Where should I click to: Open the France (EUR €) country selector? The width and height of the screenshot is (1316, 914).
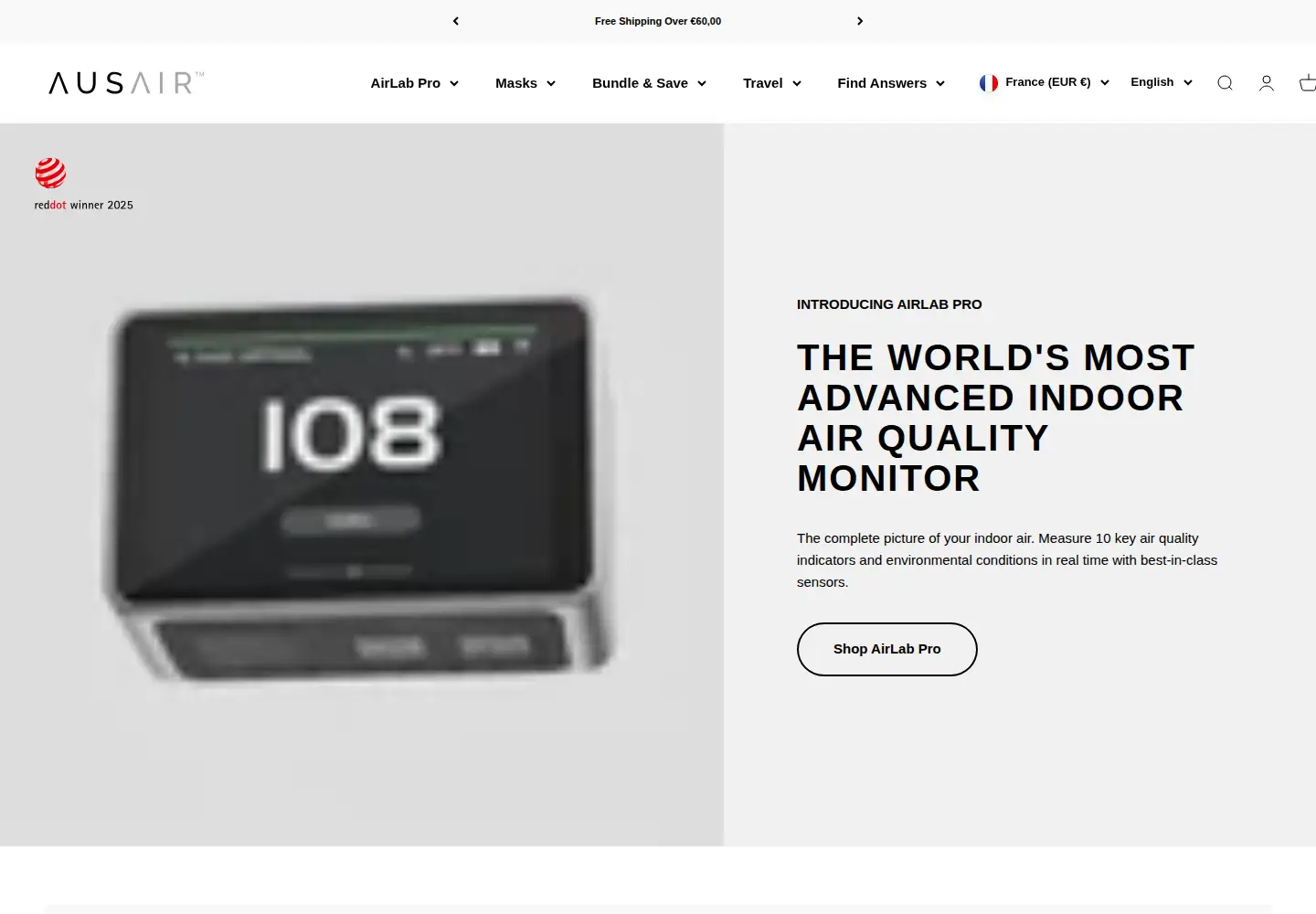pyautogui.click(x=1045, y=82)
